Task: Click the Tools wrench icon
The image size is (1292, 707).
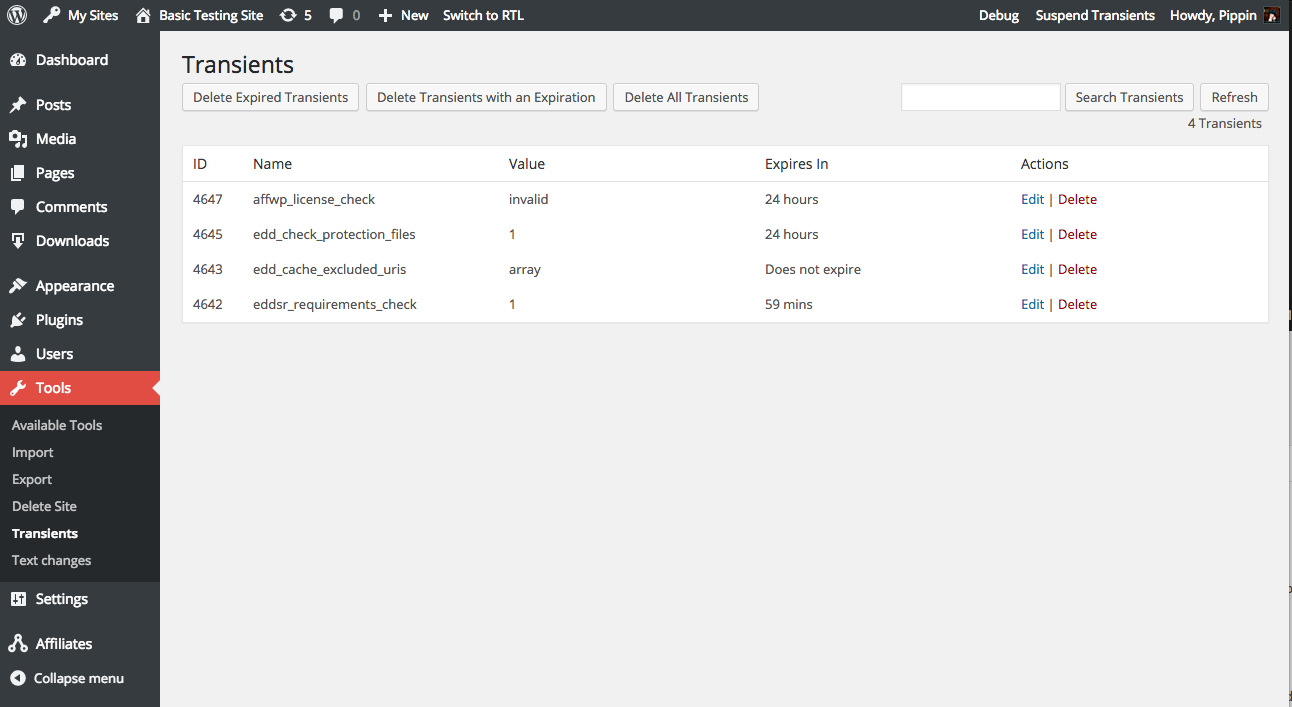Action: tap(18, 388)
